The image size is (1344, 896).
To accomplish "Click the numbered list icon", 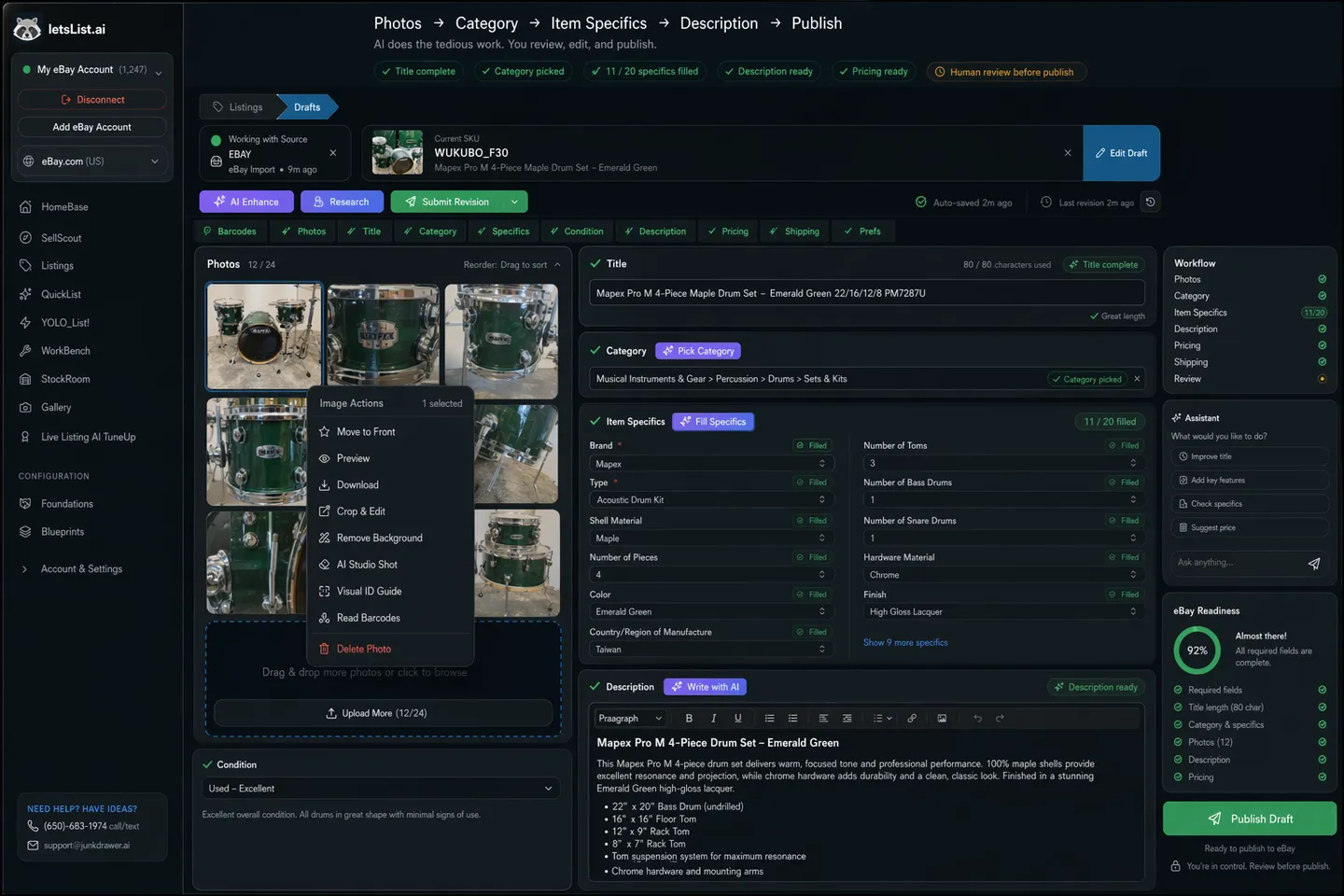I will [x=792, y=719].
